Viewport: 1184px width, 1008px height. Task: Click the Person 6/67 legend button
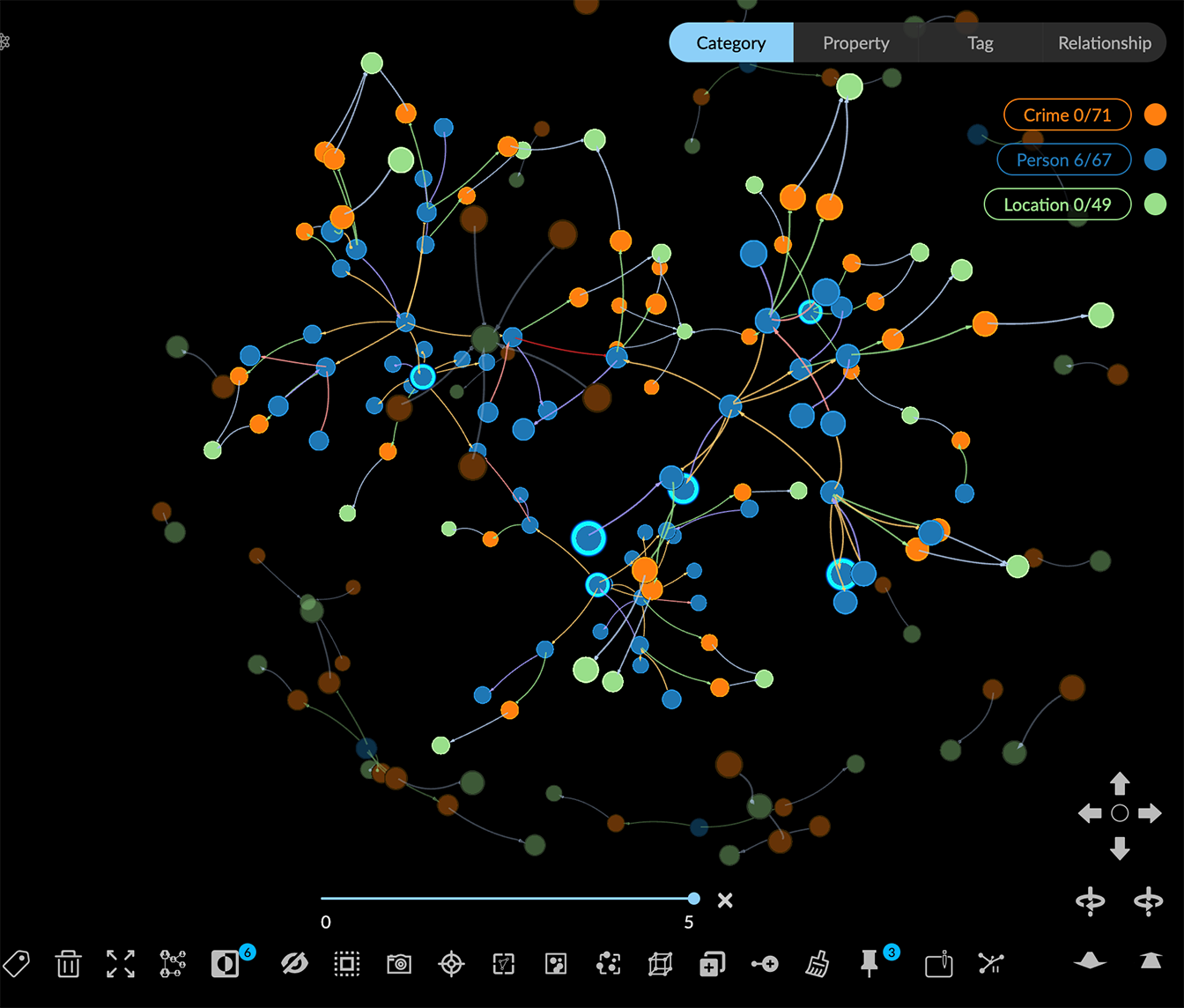coord(1063,159)
